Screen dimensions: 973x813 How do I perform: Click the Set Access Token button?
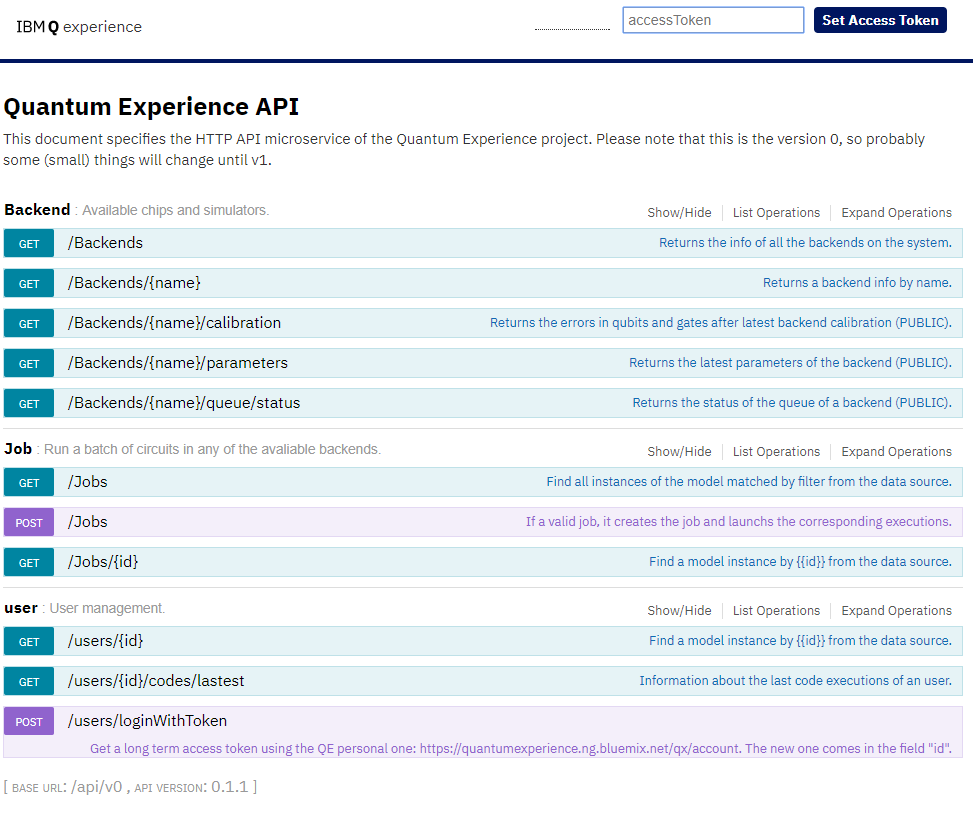[x=880, y=20]
